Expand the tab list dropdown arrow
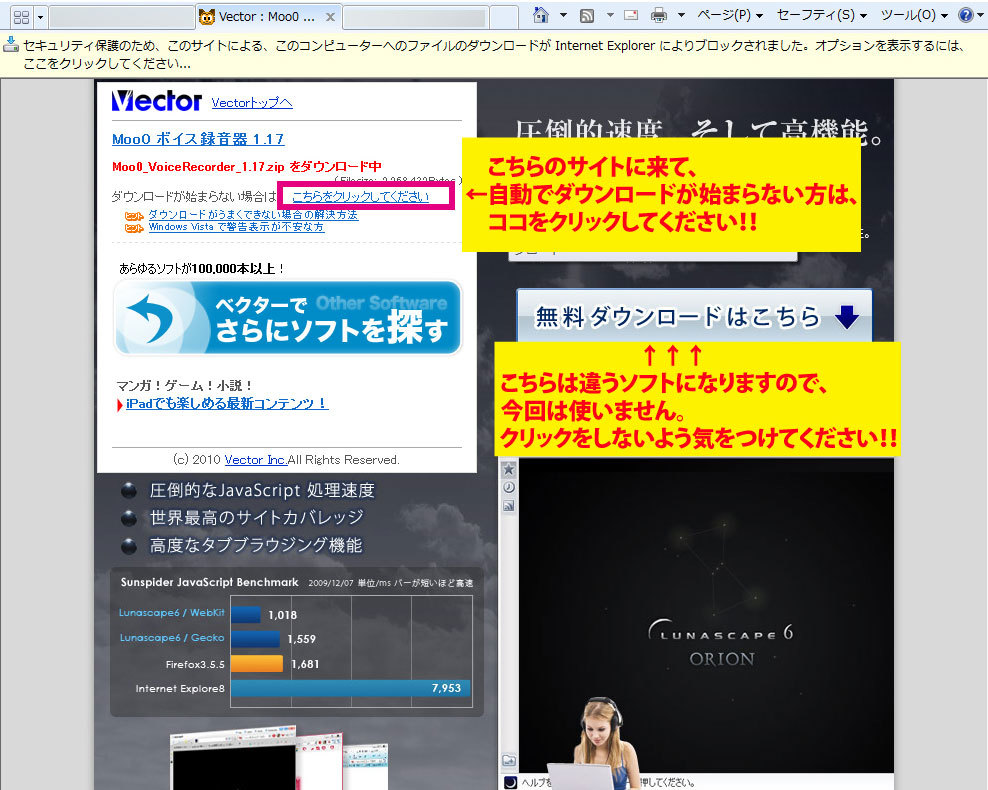Screen dimensions: 988x790 (41, 17)
